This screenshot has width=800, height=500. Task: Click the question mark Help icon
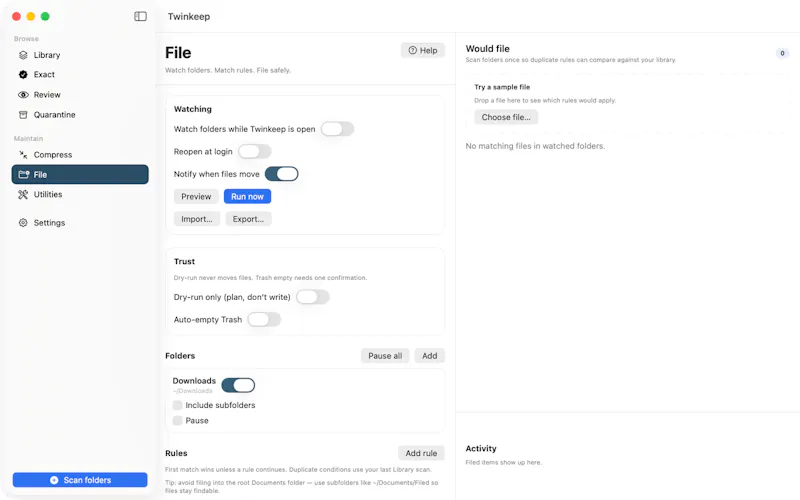click(413, 50)
